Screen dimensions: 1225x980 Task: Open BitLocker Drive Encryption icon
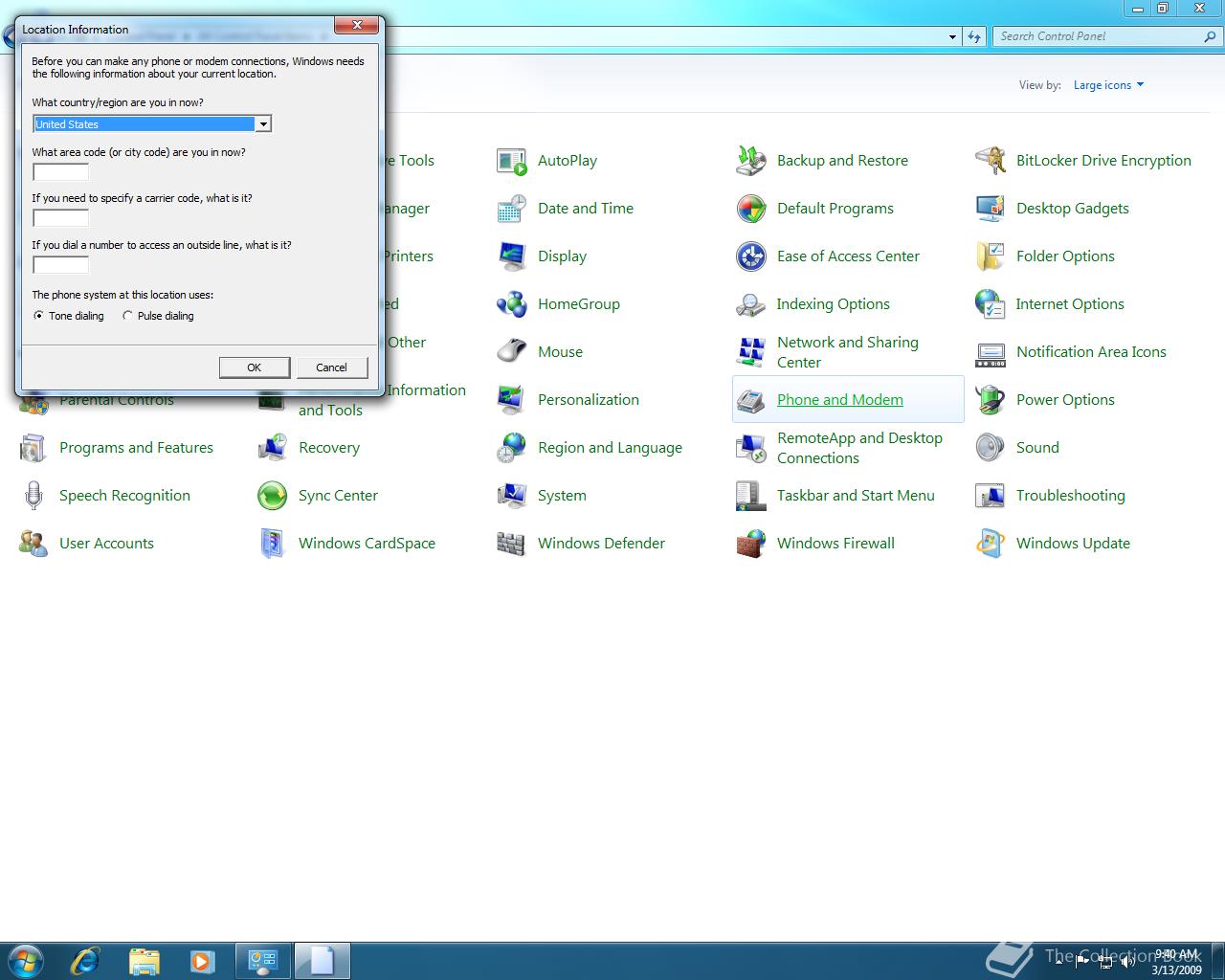(990, 161)
